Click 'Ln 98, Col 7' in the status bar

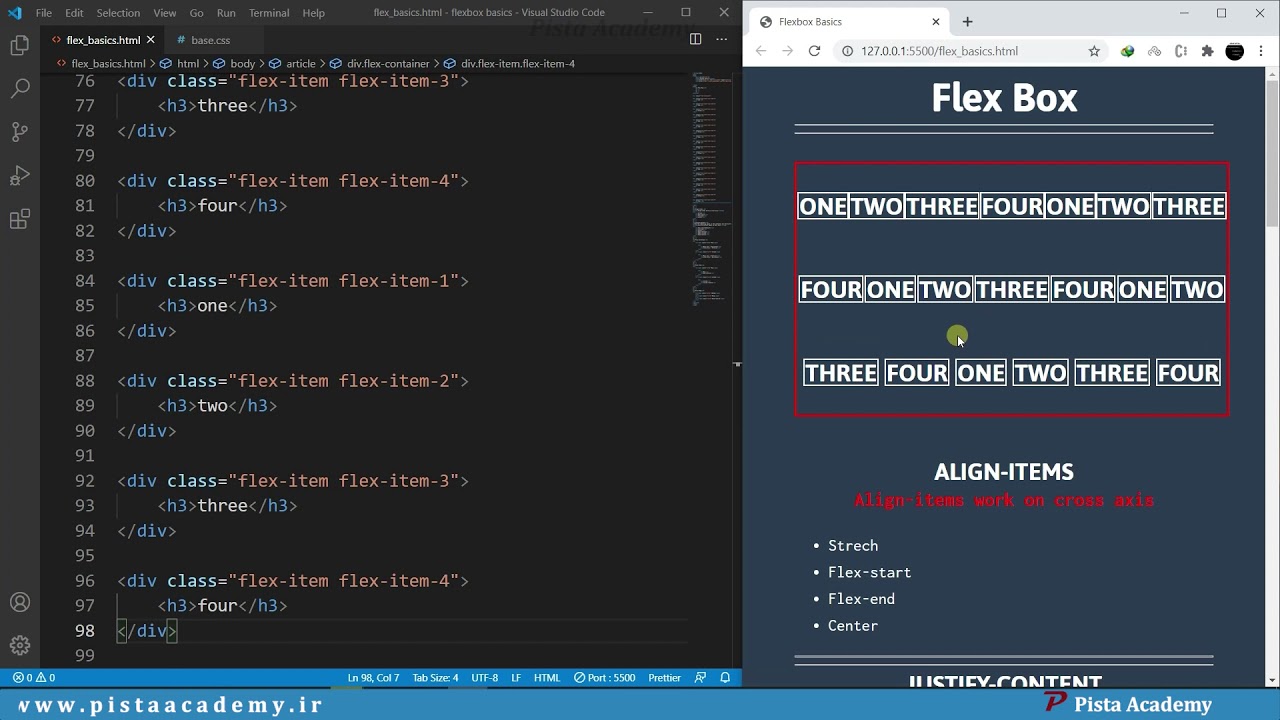tap(373, 677)
